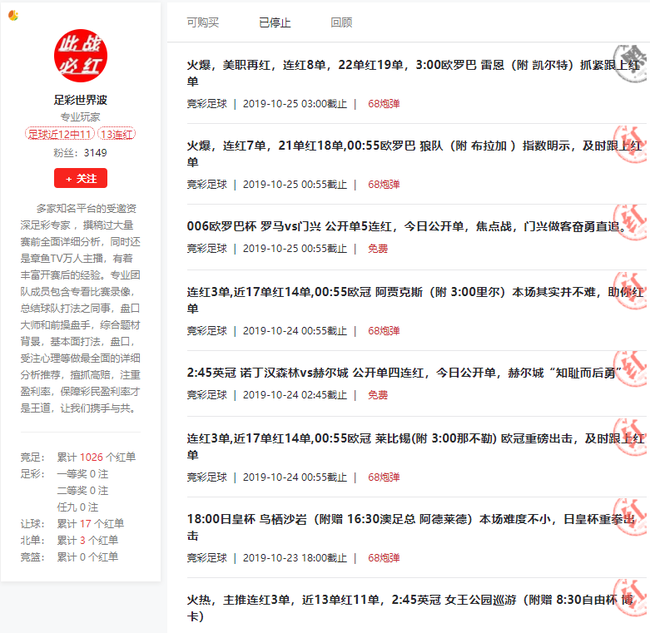Click the 累计 1026 个红单 statistic
The height and width of the screenshot is (633, 650).
[96, 457]
